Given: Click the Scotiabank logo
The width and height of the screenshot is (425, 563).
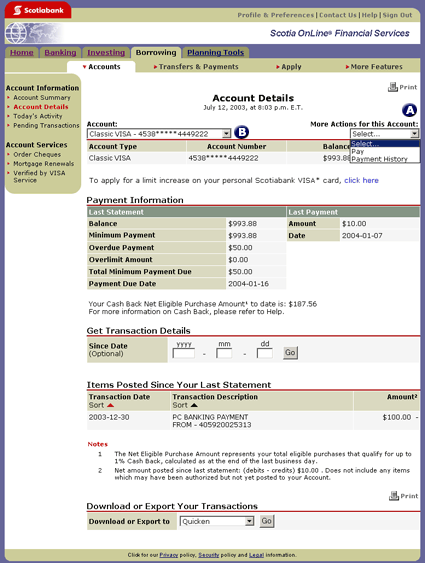Looking at the screenshot, I should point(38,10).
